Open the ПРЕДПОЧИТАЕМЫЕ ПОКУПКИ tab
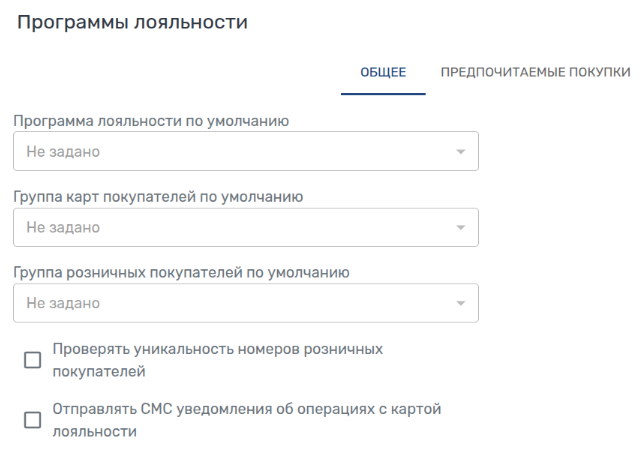Viewport: 641px width, 454px height. pos(535,72)
